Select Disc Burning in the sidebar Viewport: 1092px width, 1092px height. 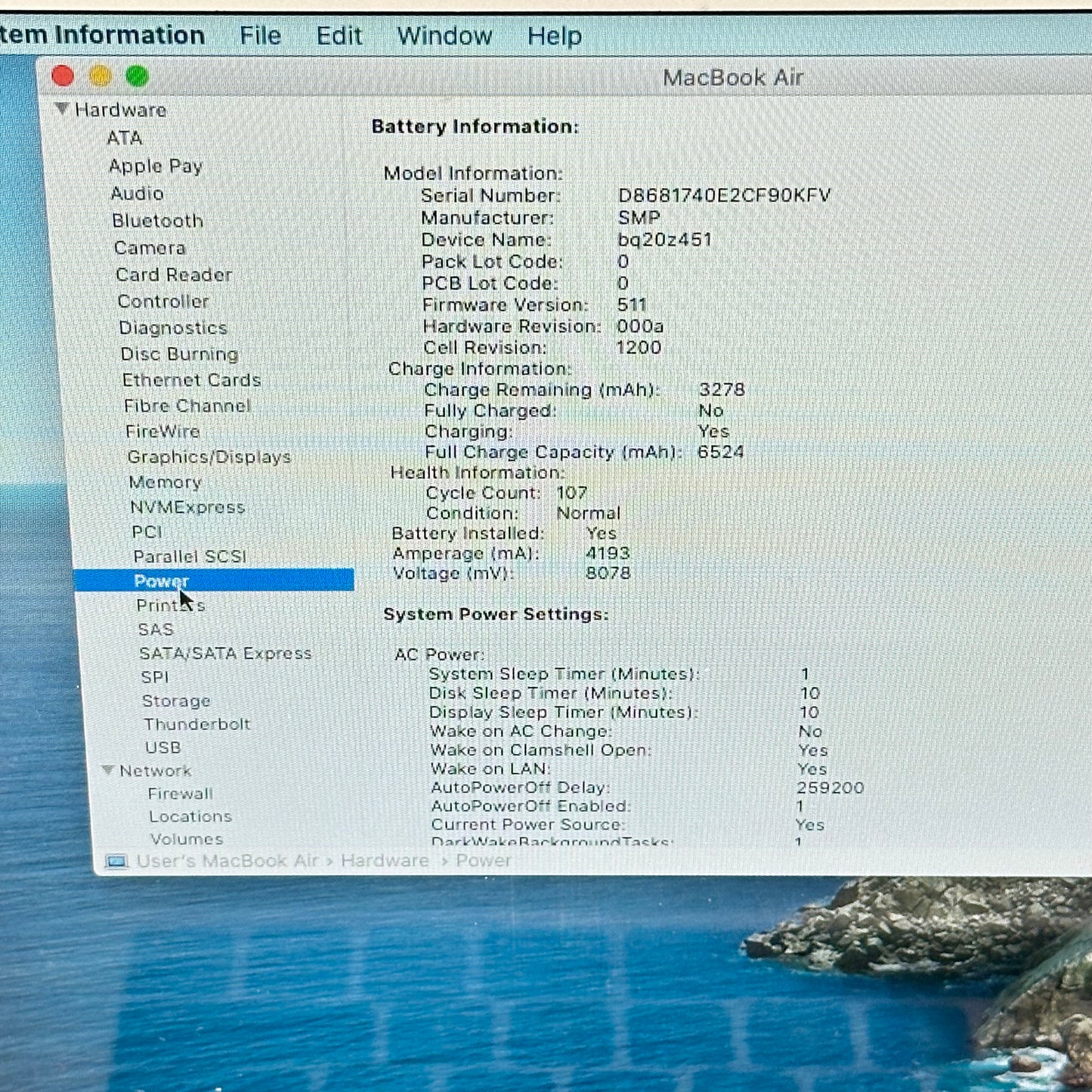point(179,354)
